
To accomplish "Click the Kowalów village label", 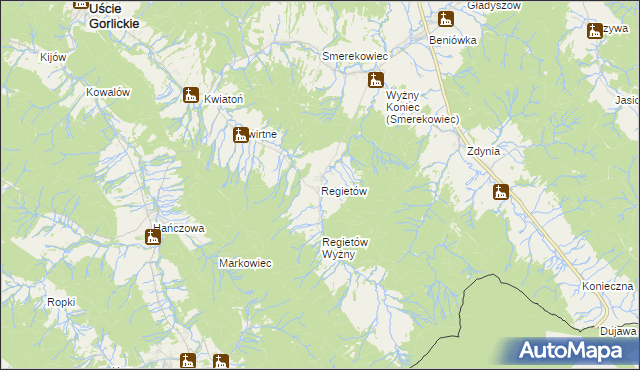I will point(108,92).
